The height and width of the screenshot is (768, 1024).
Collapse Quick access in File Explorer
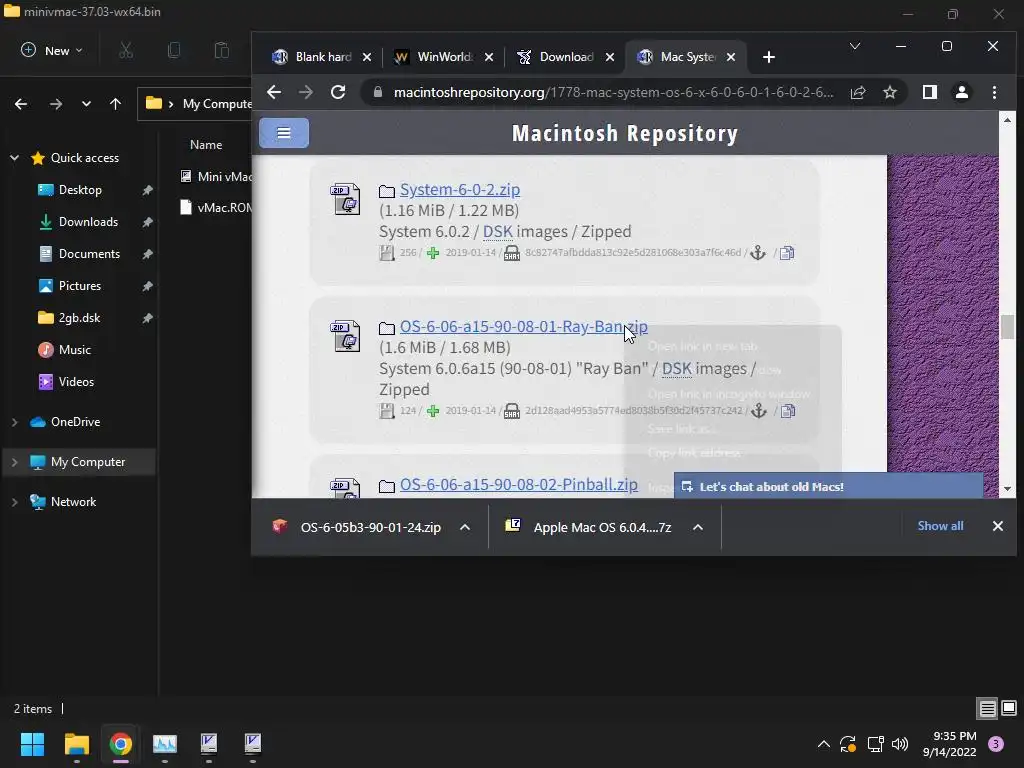click(x=14, y=157)
